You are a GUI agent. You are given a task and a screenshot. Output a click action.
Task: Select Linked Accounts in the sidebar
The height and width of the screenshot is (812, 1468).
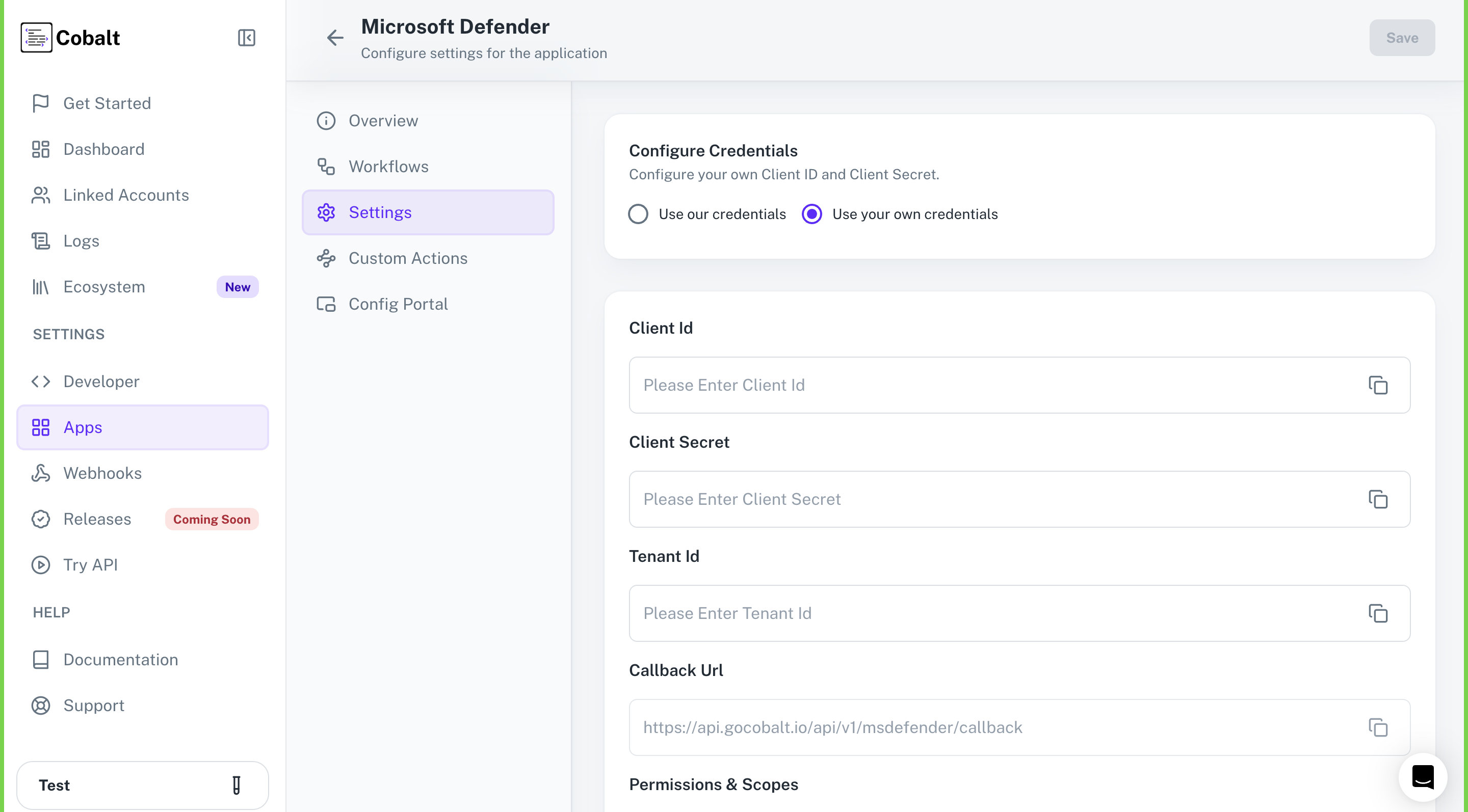click(x=126, y=195)
